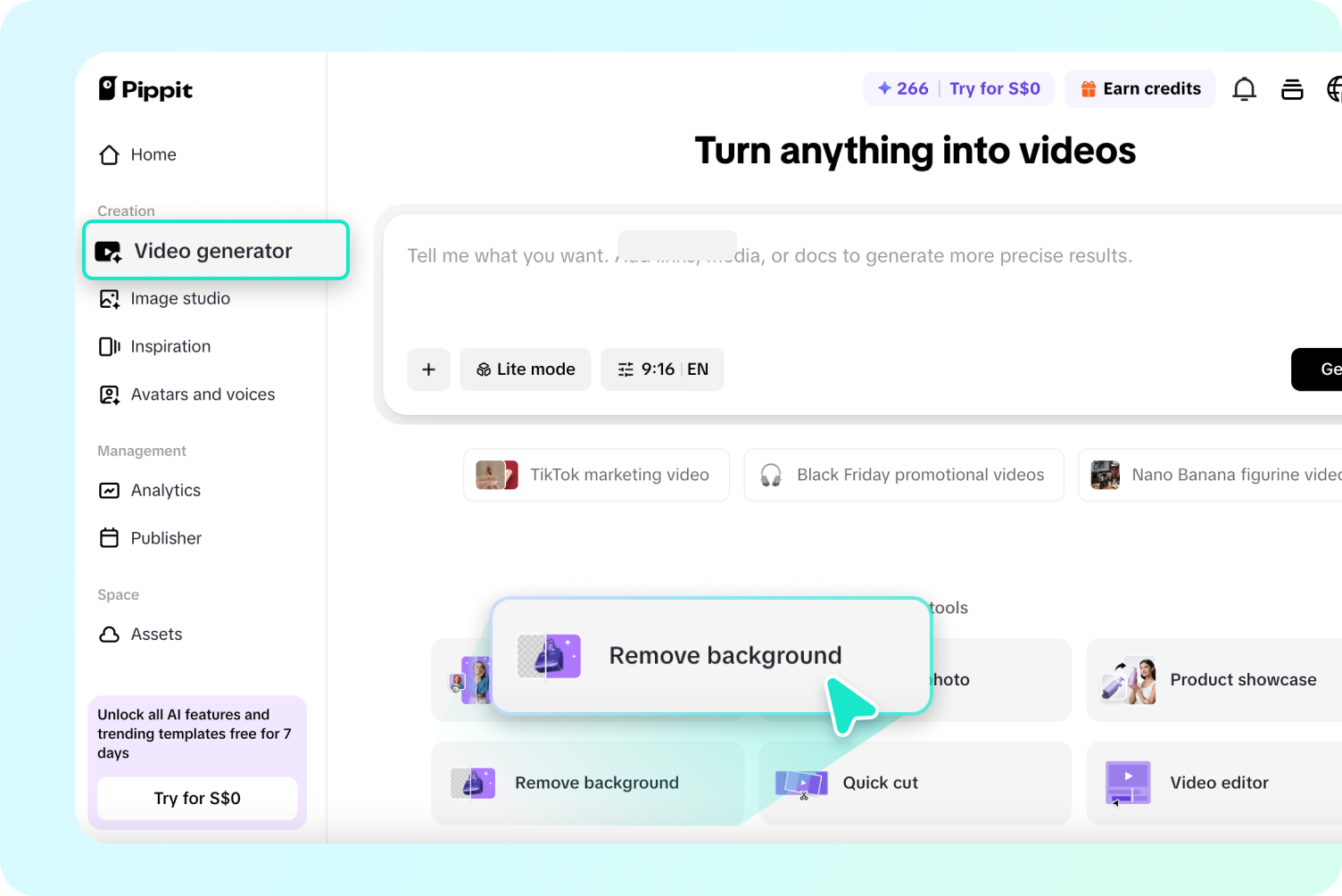Click the Earn credits button

pyautogui.click(x=1139, y=88)
